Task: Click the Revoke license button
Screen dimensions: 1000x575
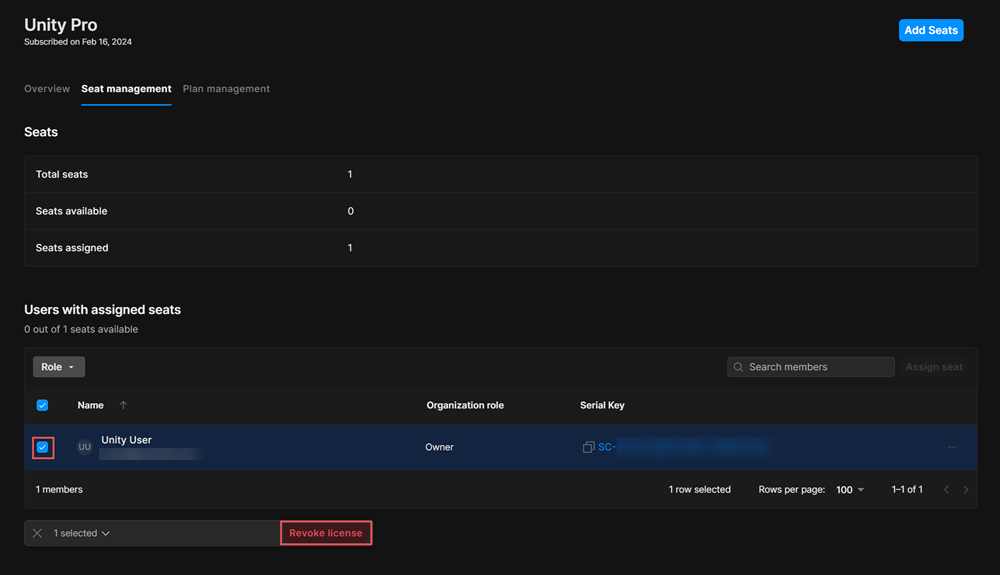Action: (326, 533)
